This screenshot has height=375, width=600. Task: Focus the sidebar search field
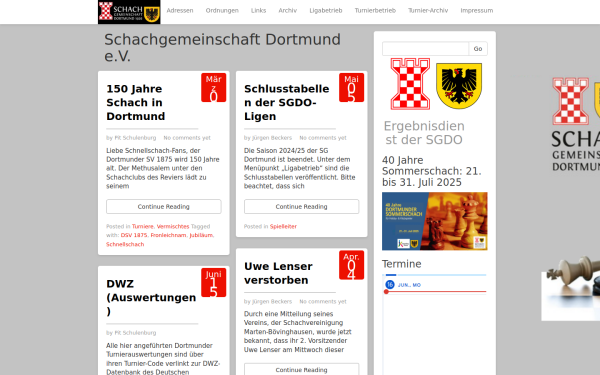[x=425, y=49]
